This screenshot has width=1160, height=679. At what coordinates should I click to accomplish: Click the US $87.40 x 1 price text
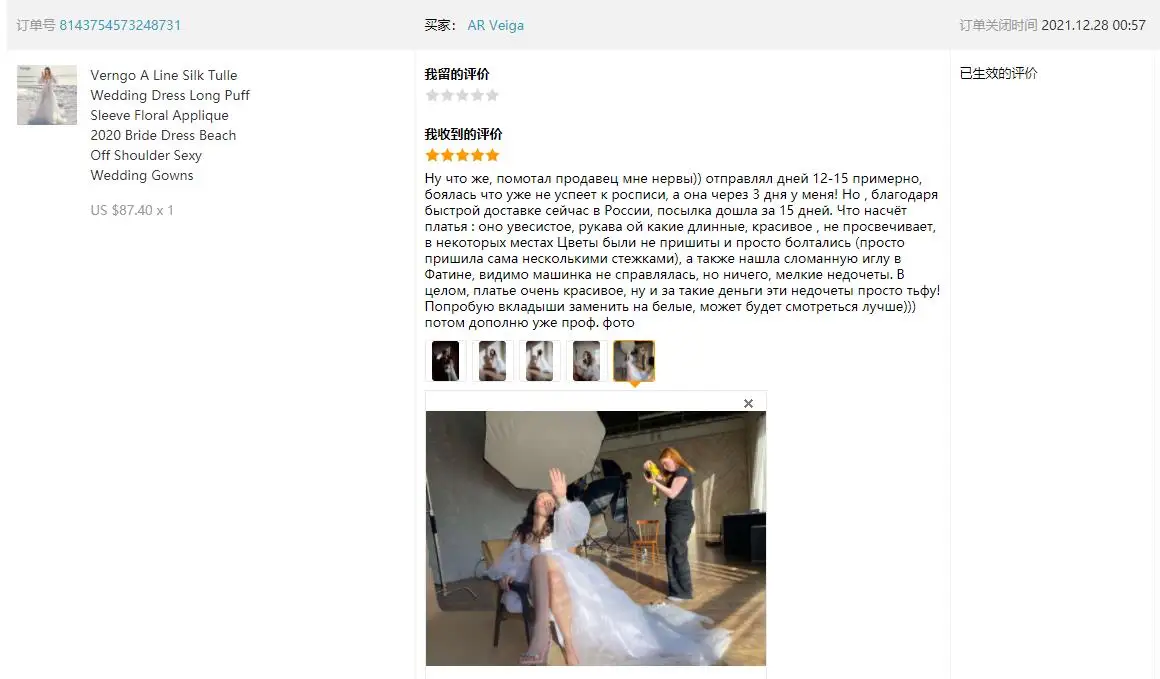[132, 210]
